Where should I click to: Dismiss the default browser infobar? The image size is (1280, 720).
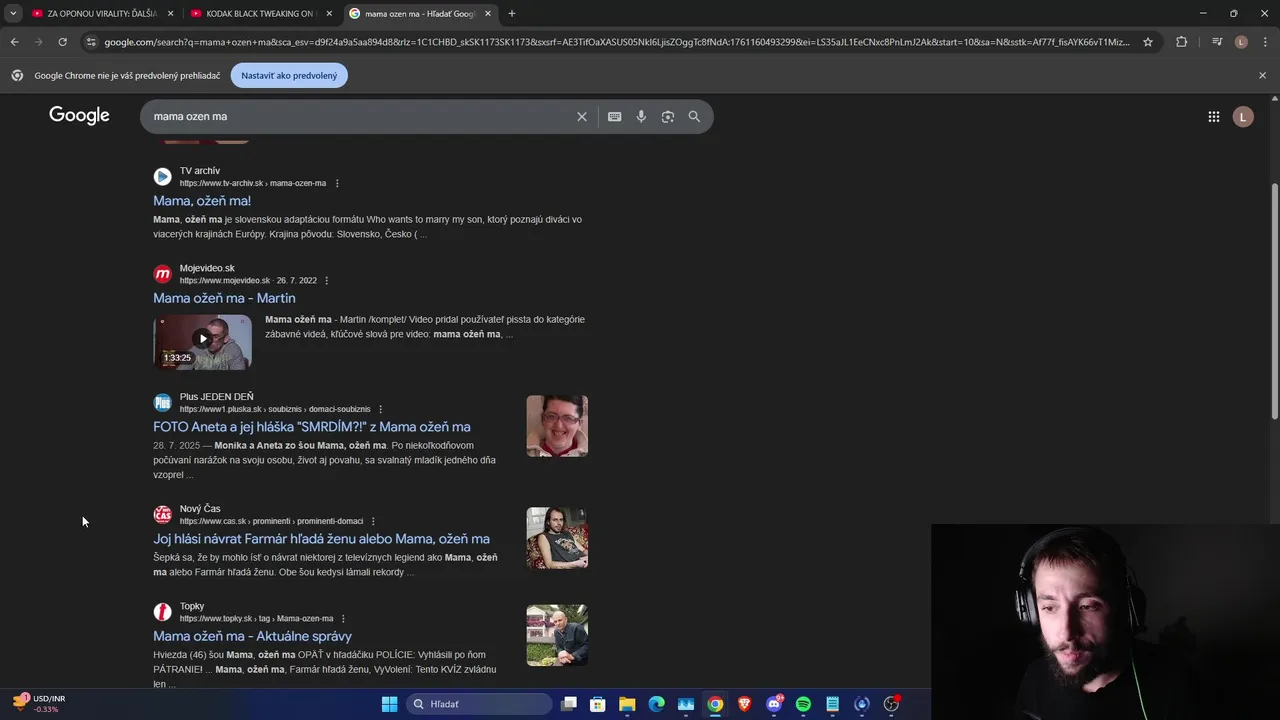(x=1262, y=76)
